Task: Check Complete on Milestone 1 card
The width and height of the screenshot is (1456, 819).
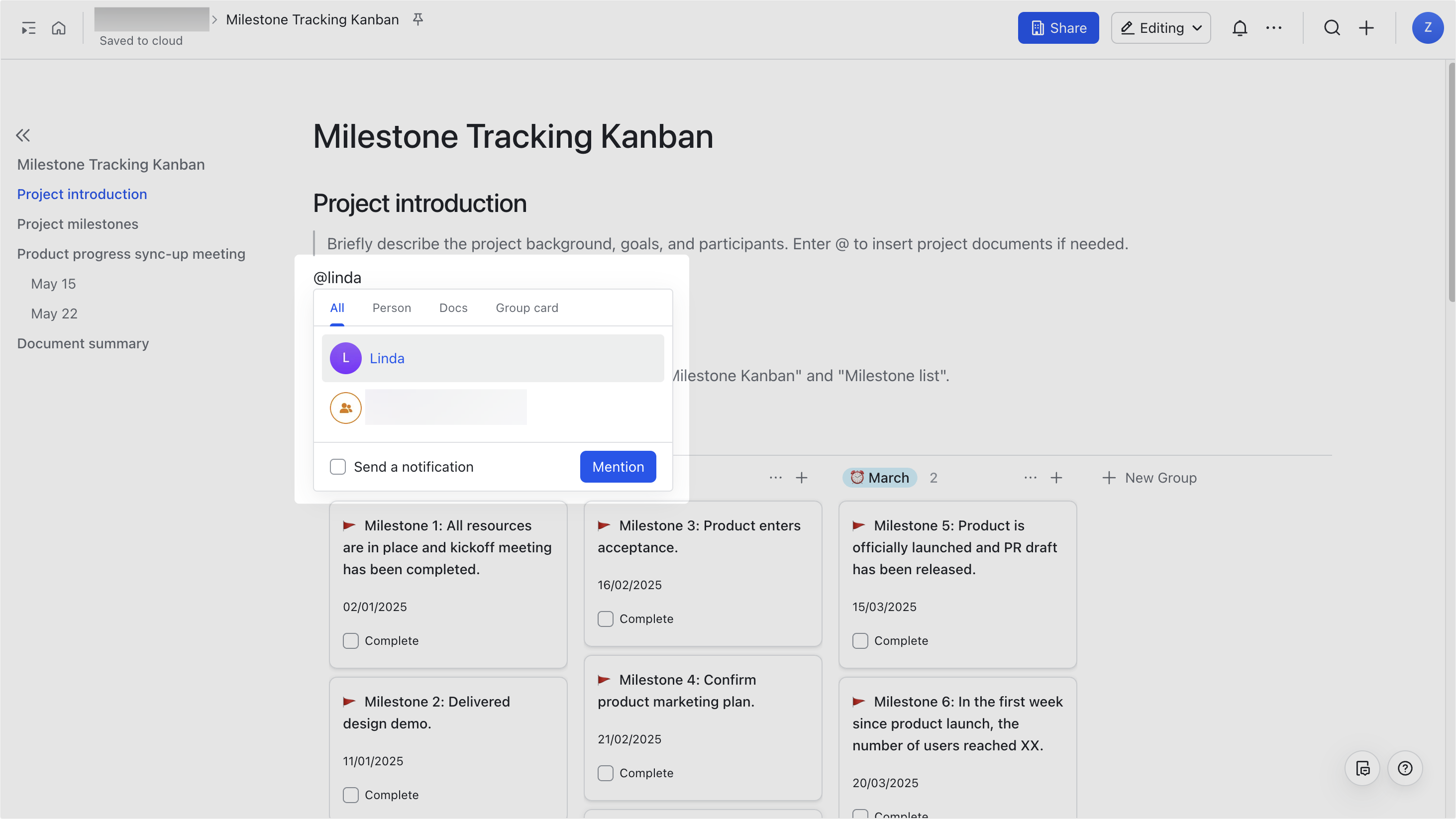Action: [x=351, y=641]
